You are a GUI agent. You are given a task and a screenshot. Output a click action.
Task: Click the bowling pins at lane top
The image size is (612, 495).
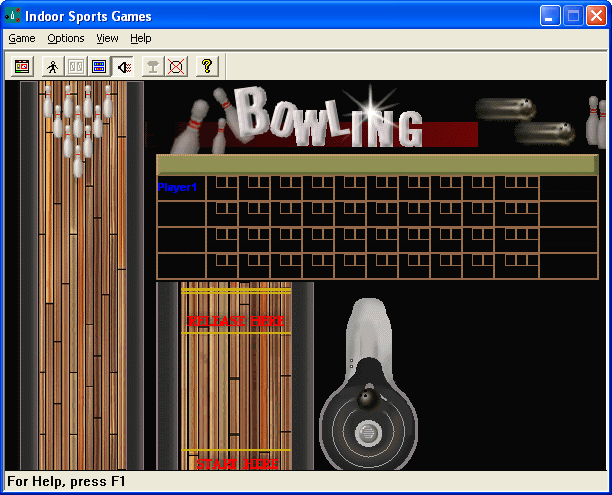tap(80, 118)
